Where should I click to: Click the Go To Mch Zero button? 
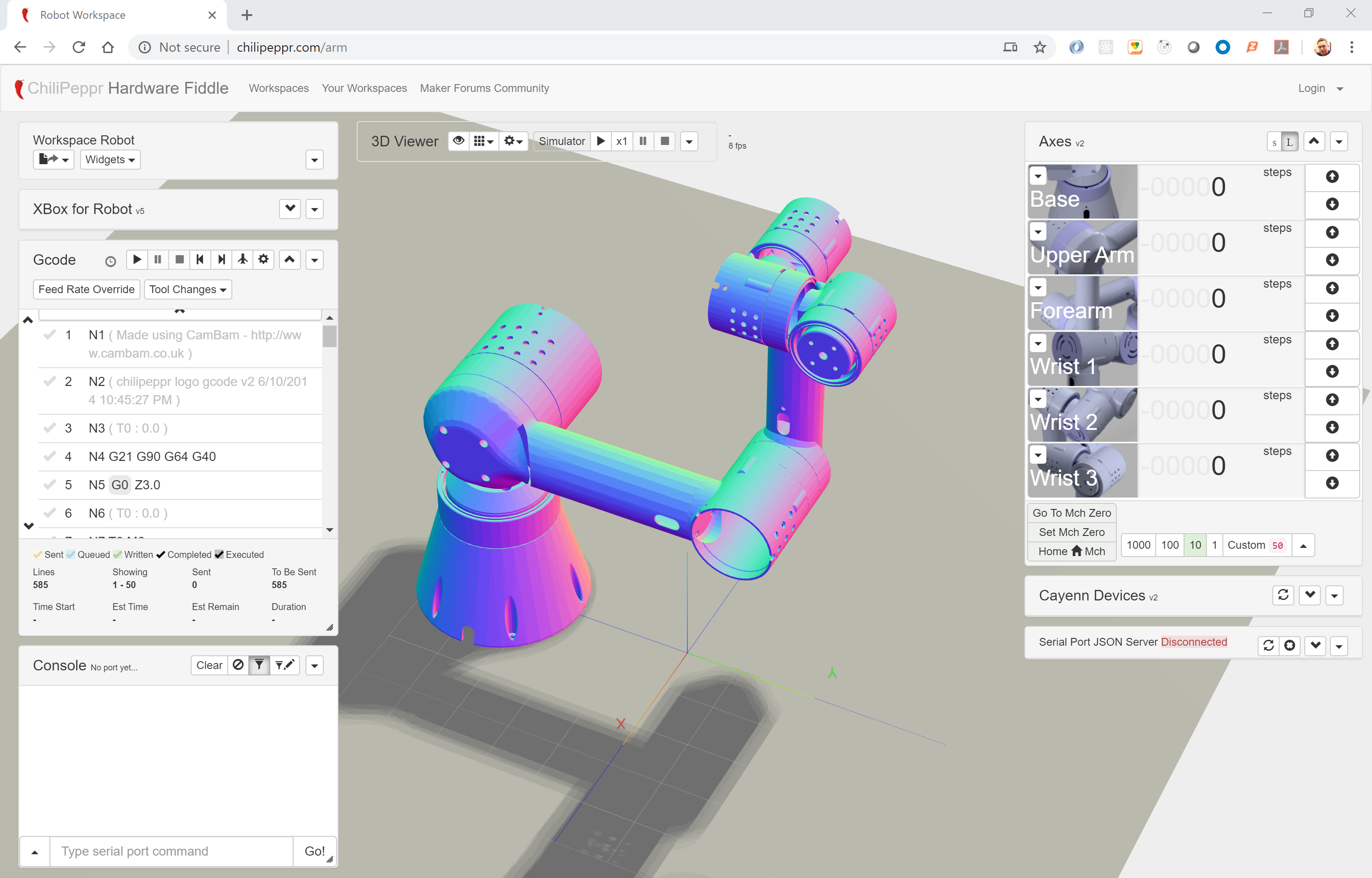[1071, 513]
